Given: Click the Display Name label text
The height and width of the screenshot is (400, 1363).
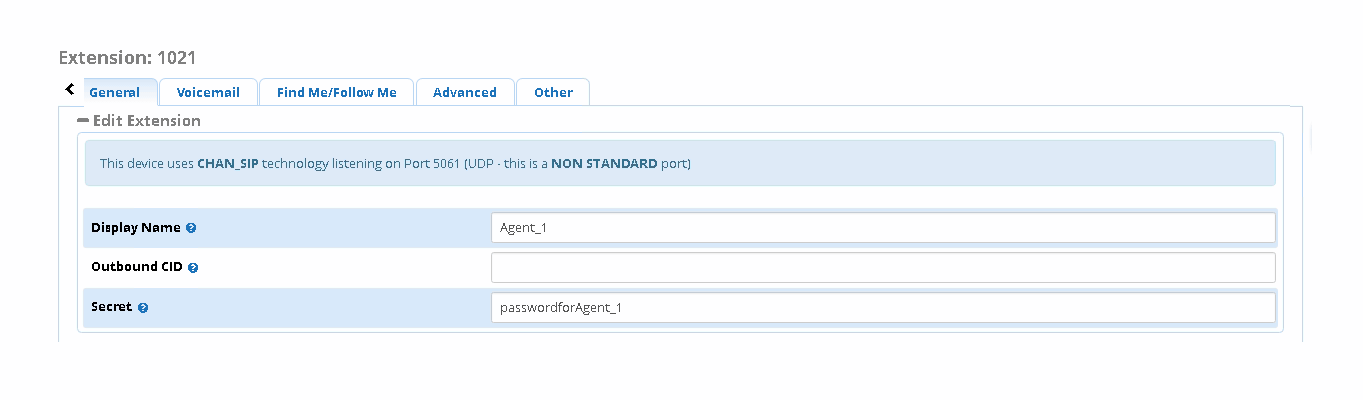Looking at the screenshot, I should [136, 228].
